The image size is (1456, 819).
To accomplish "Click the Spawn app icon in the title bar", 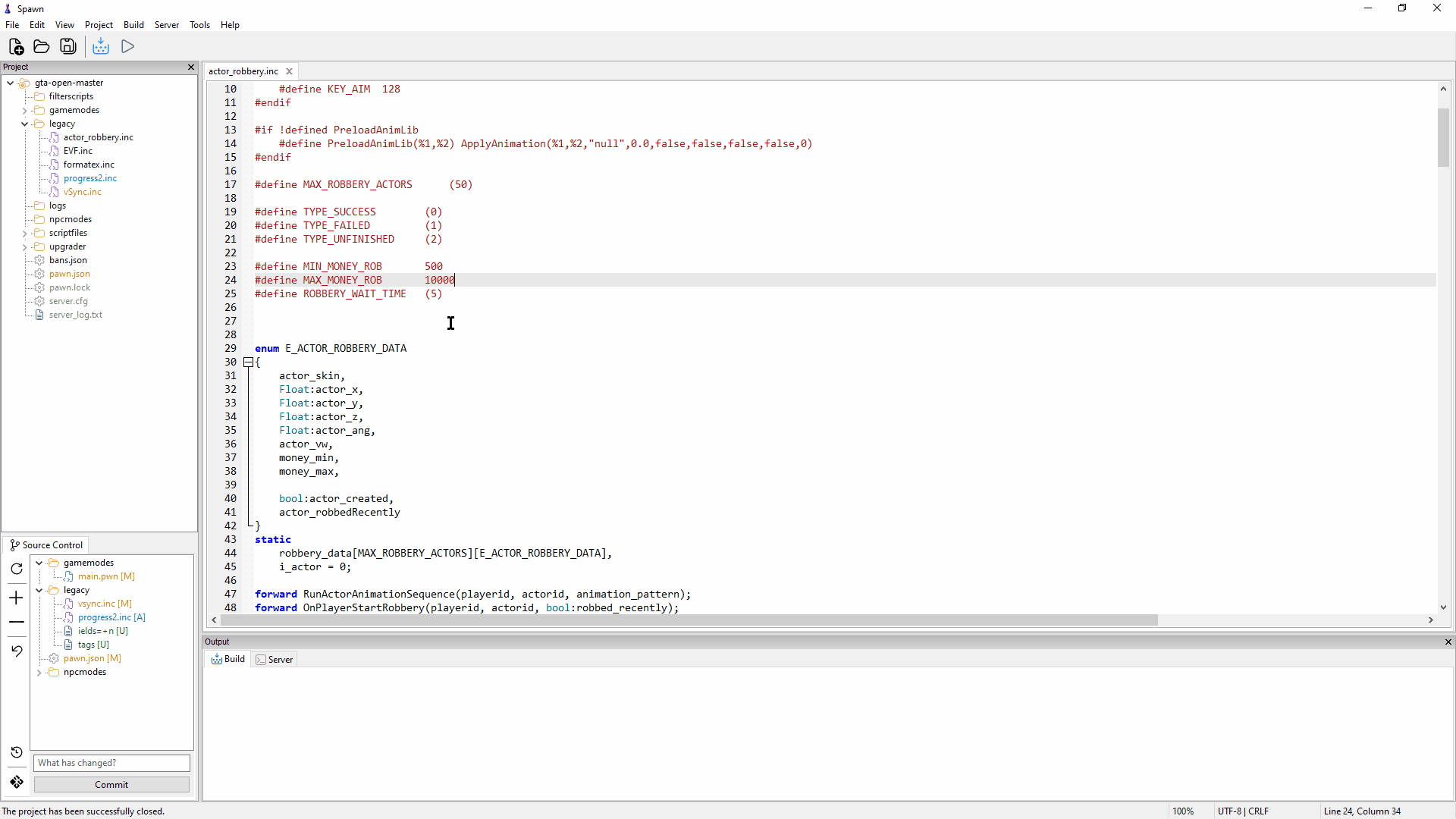I will tap(8, 9).
